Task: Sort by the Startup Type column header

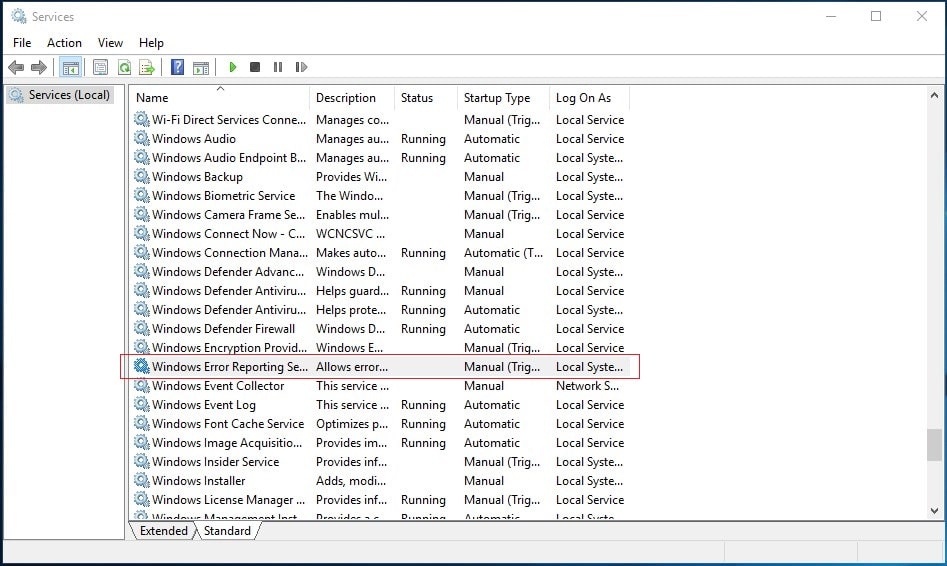Action: 504,98
